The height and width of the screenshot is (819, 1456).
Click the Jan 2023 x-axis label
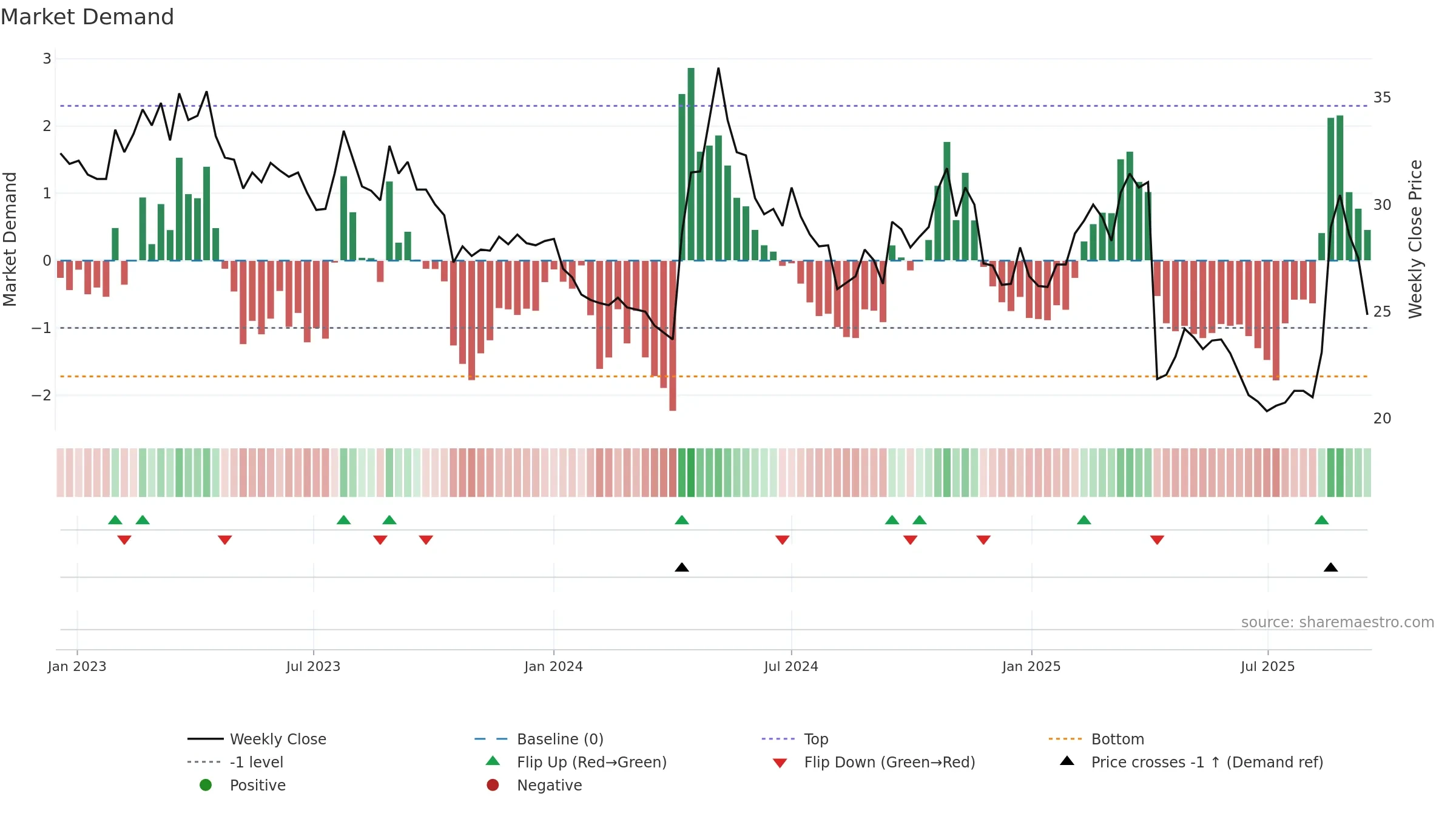click(x=77, y=666)
